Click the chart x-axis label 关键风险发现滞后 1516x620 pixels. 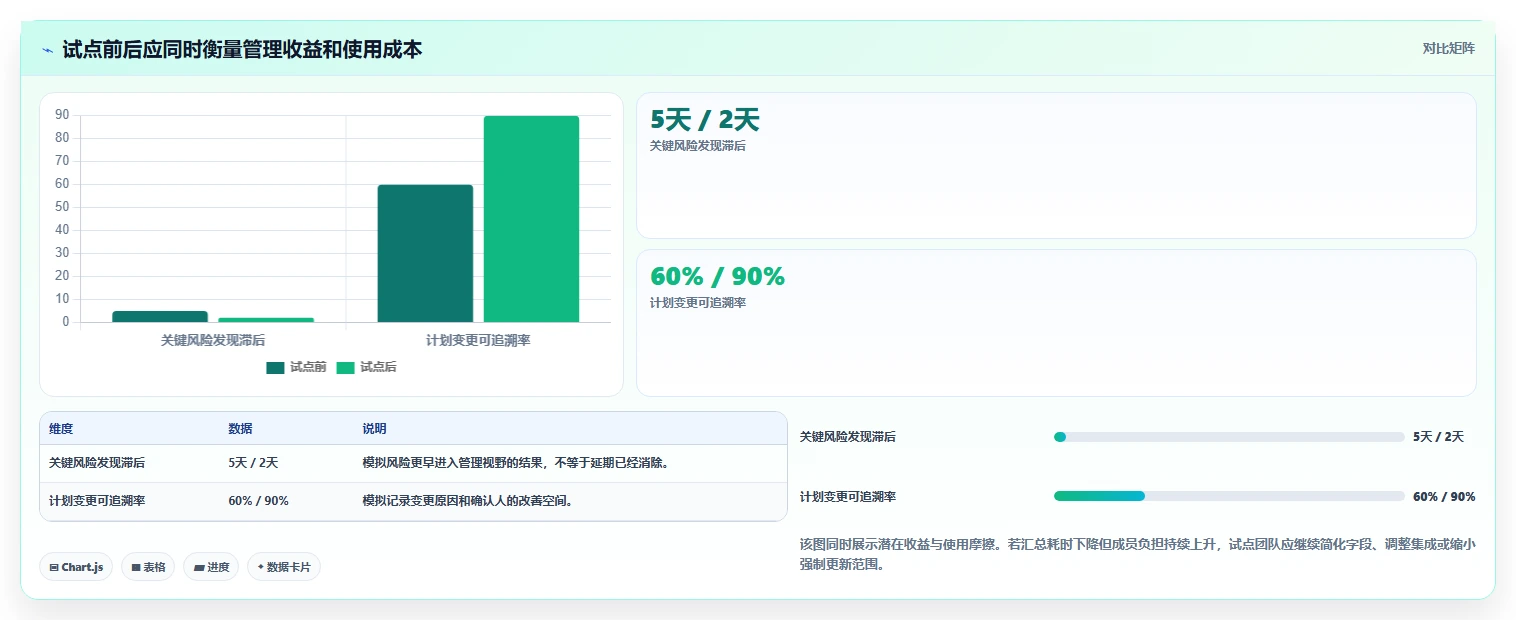click(213, 340)
